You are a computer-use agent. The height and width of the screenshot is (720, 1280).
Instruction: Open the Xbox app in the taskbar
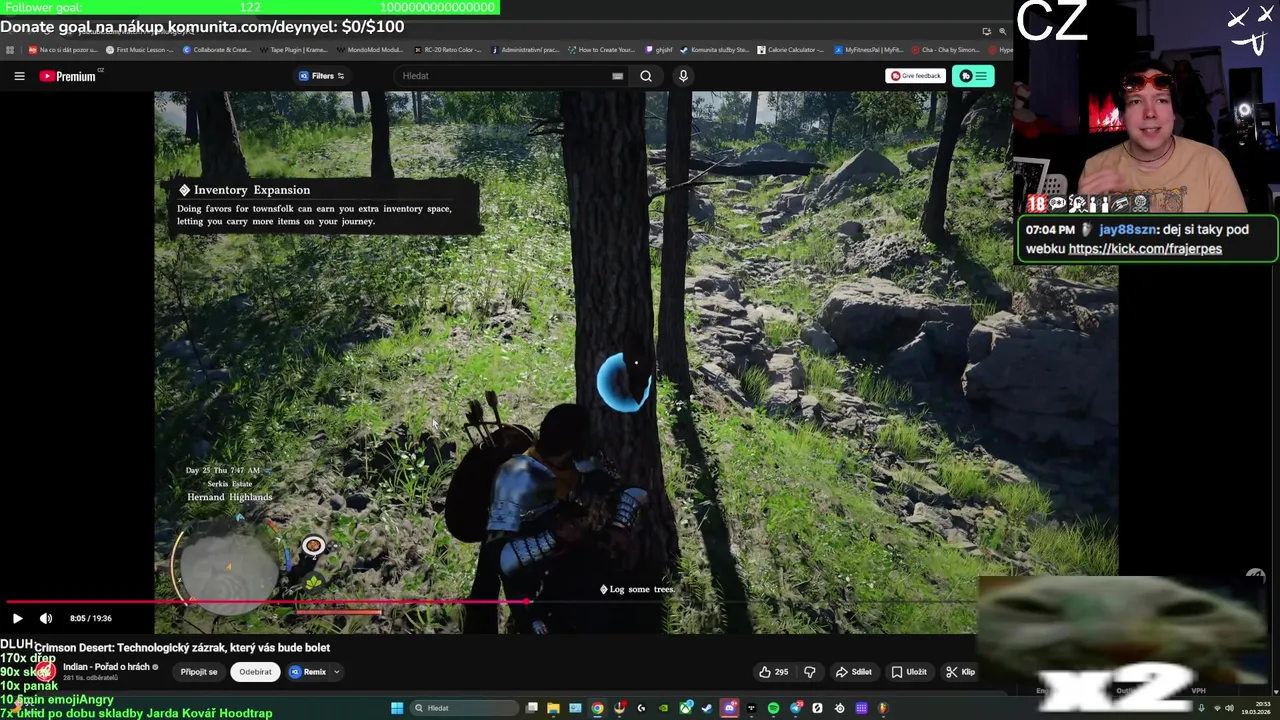685,708
